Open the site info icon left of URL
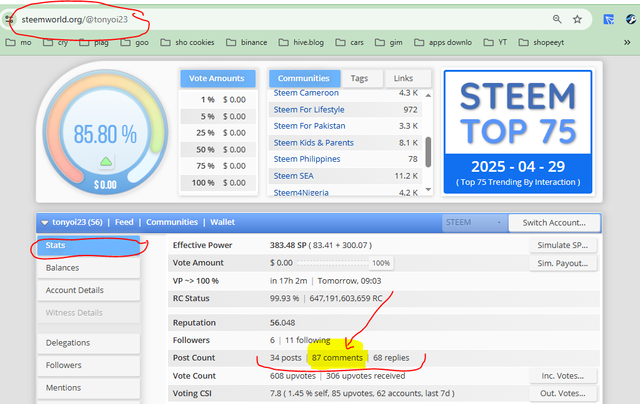Screen dimensions: 640x404 (x=8, y=19)
